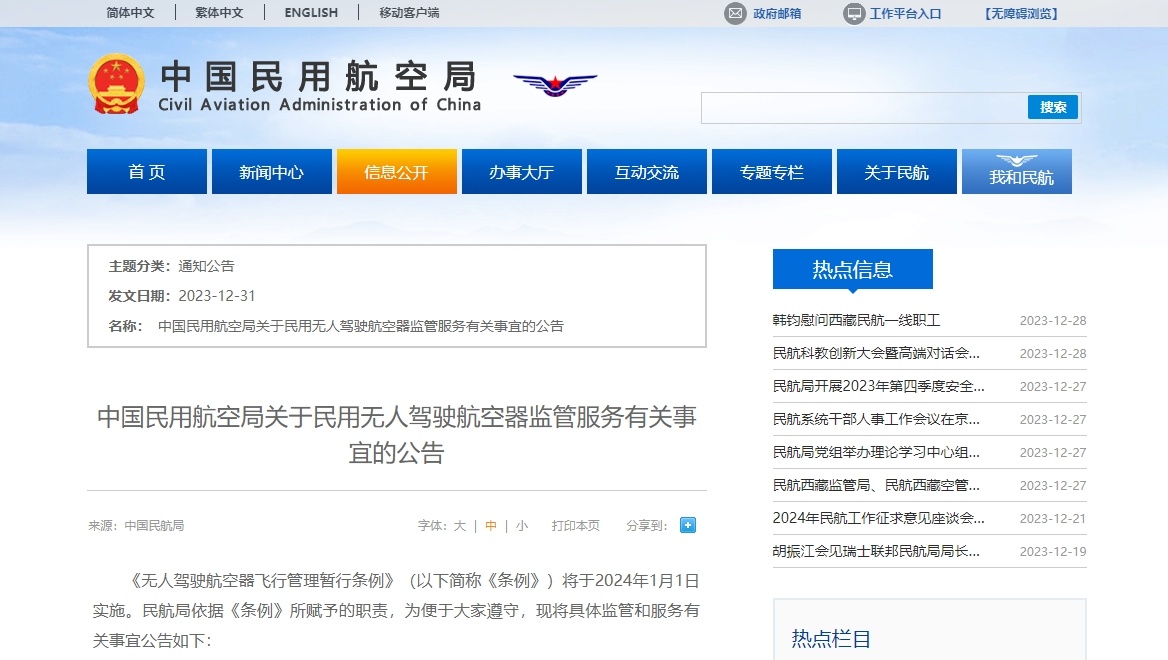The image size is (1168, 660).
Task: Click the 热点栏目 section heading
Action: coord(831,638)
